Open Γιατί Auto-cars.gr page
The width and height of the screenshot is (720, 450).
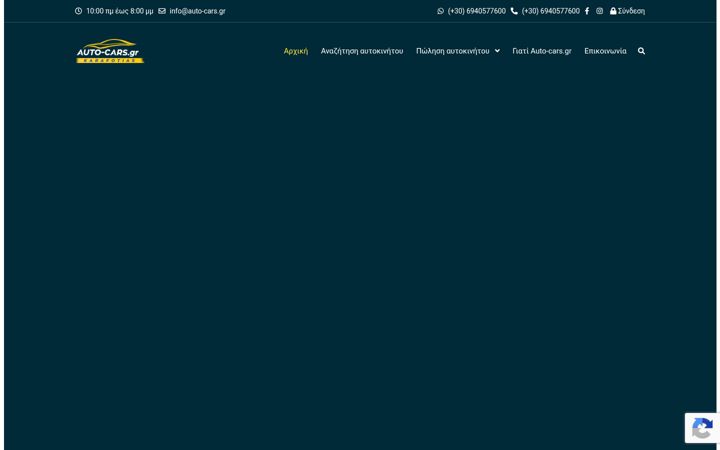pos(542,51)
